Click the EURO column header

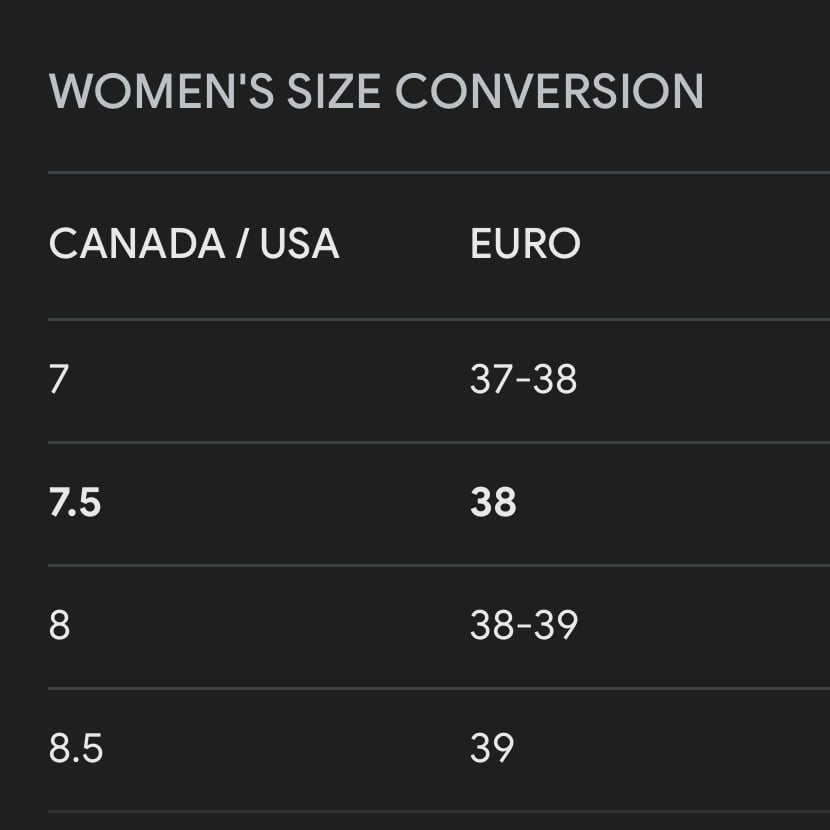tap(525, 243)
